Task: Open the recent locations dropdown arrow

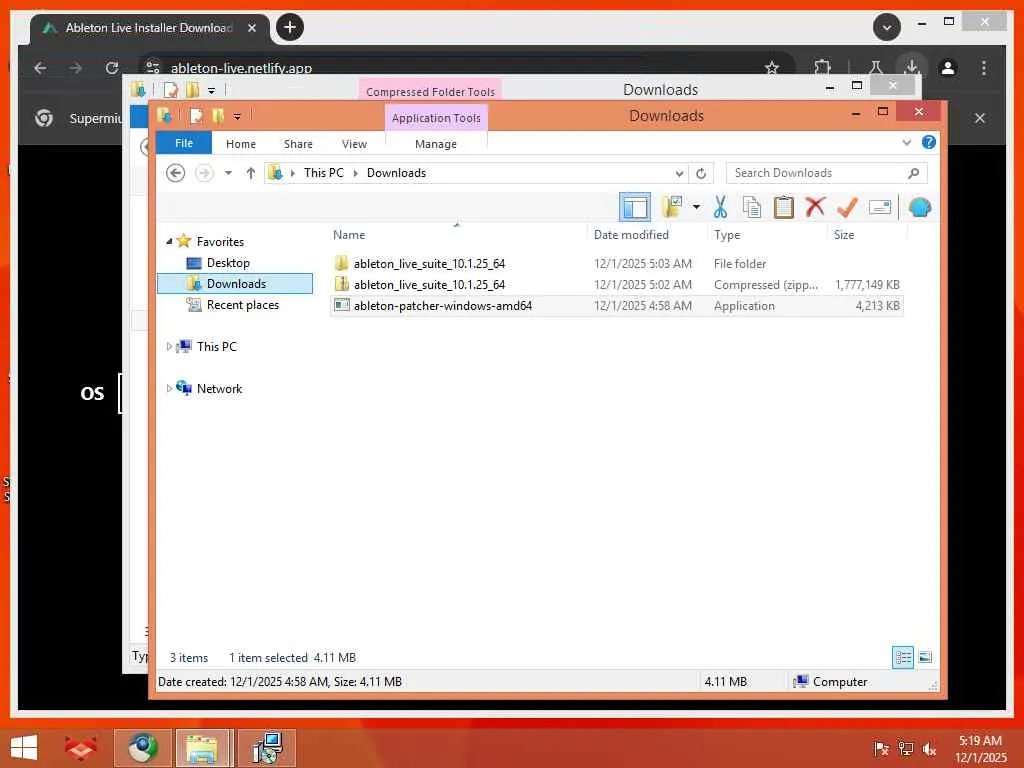Action: pyautogui.click(x=228, y=173)
